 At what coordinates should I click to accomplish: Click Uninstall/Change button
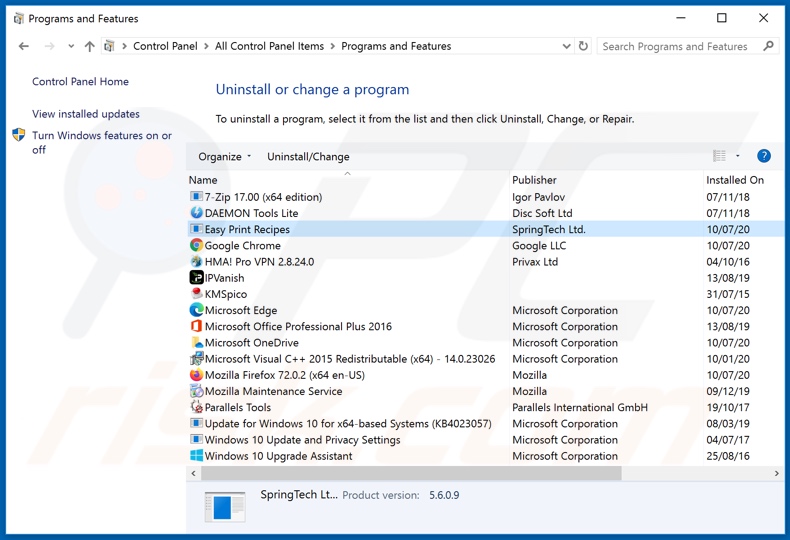click(308, 157)
